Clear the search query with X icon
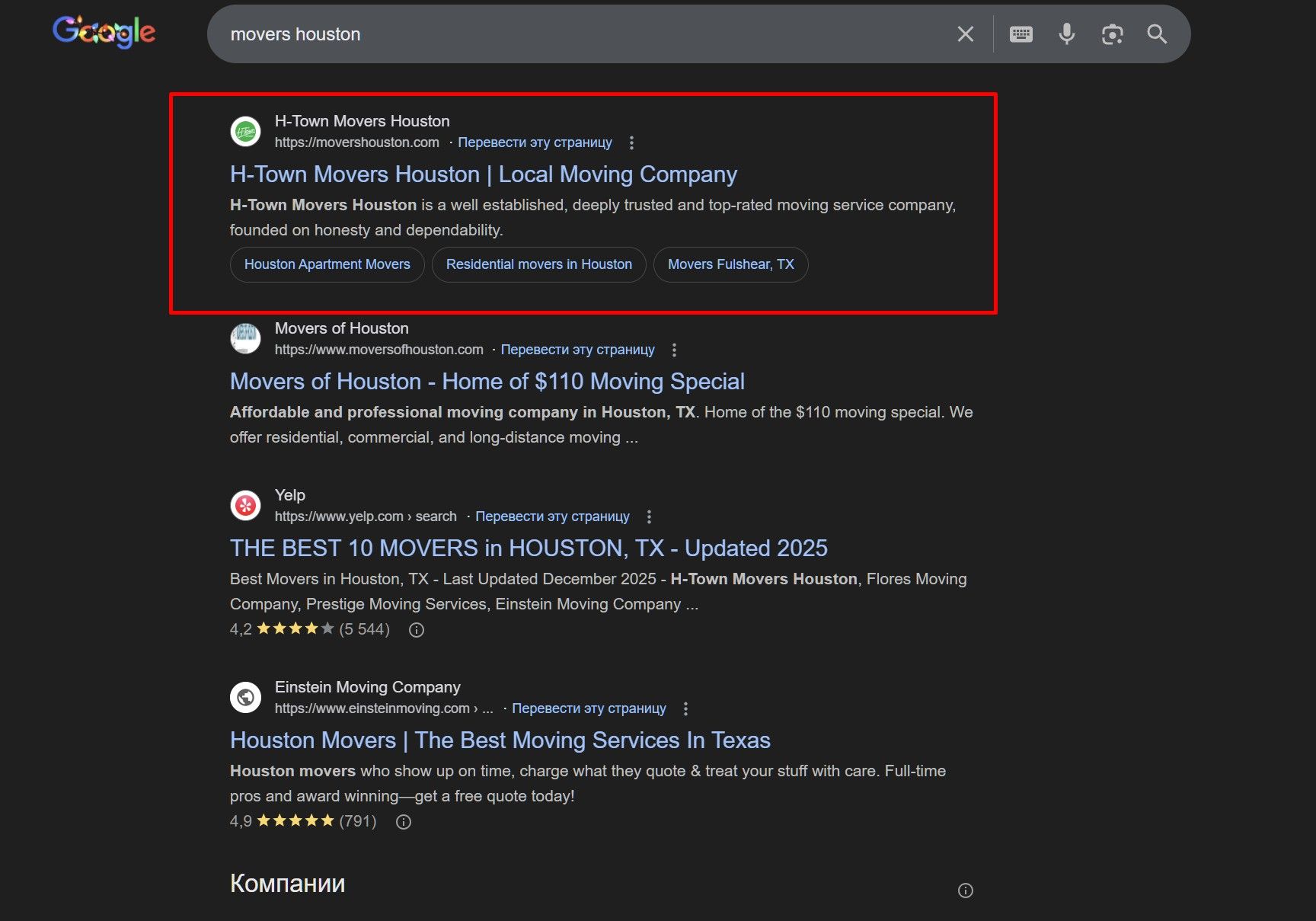Screen dimensions: 1316x921 coord(965,34)
